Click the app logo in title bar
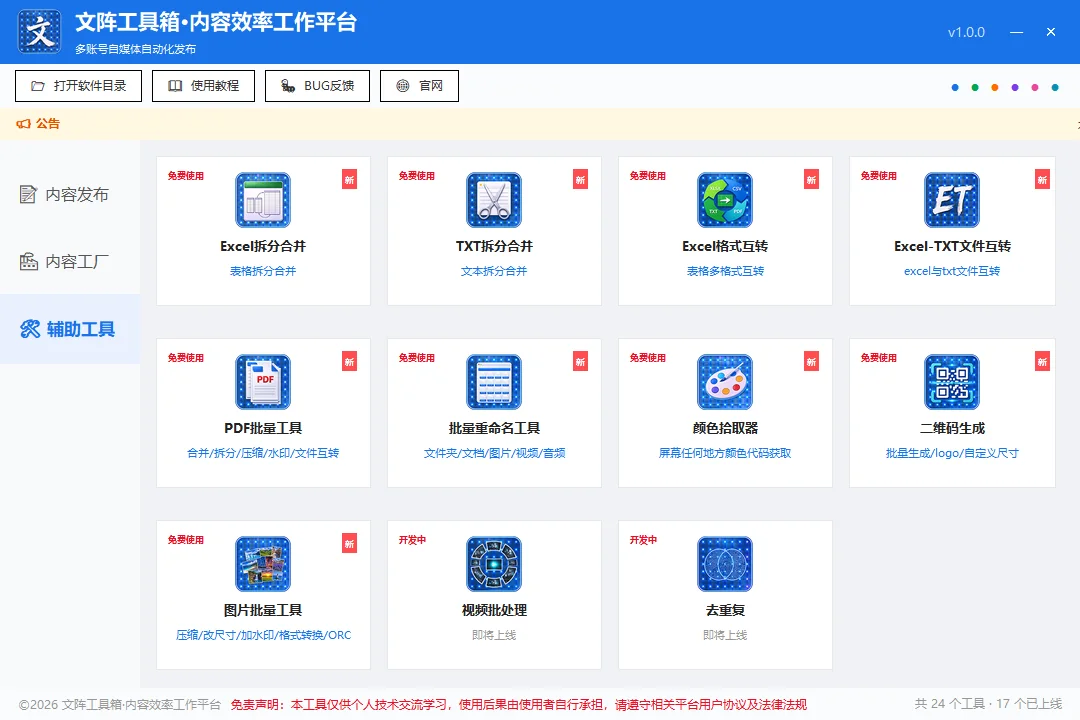1080x720 pixels. pyautogui.click(x=39, y=32)
